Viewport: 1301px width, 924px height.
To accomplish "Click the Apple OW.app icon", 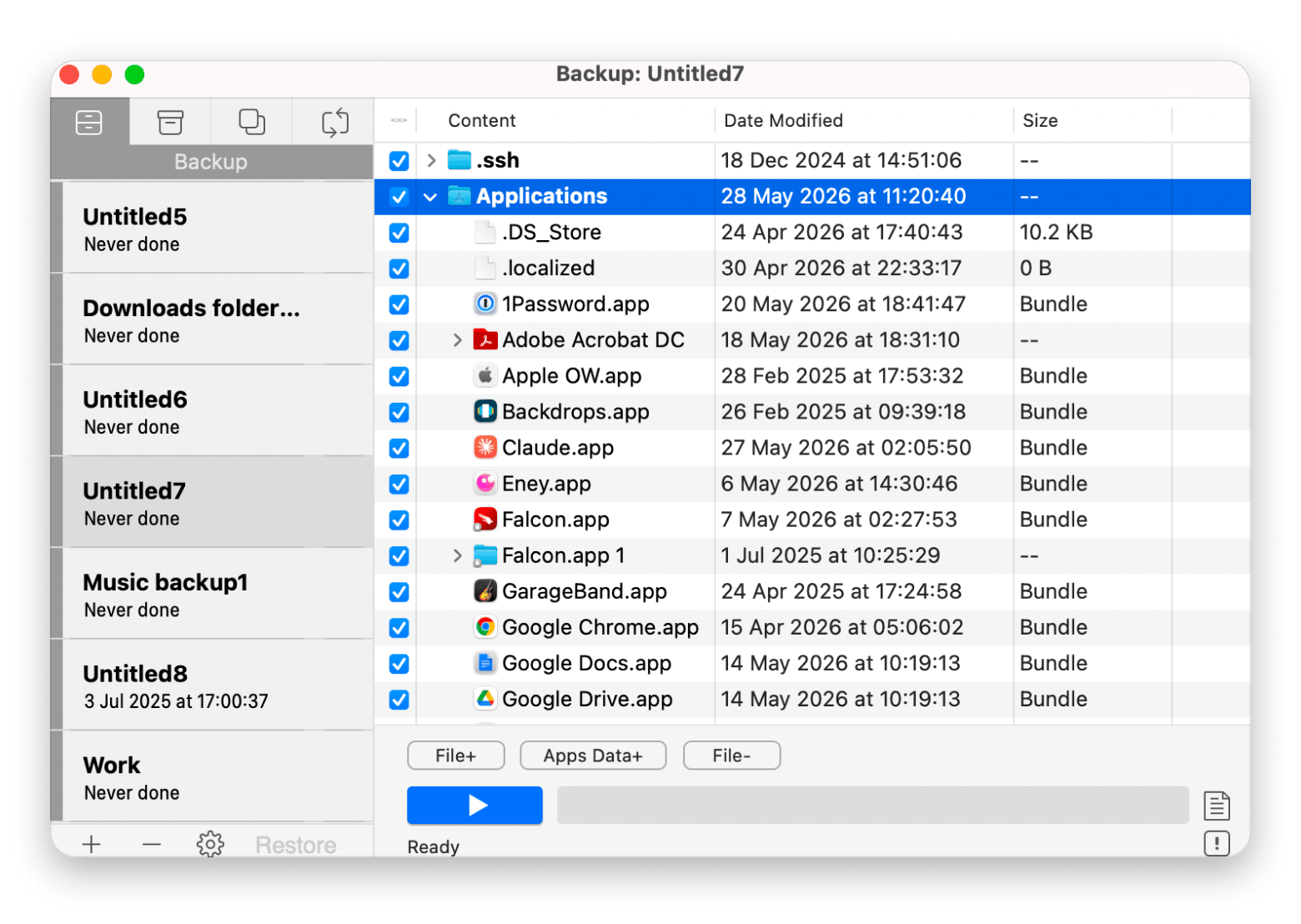I will 485,375.
